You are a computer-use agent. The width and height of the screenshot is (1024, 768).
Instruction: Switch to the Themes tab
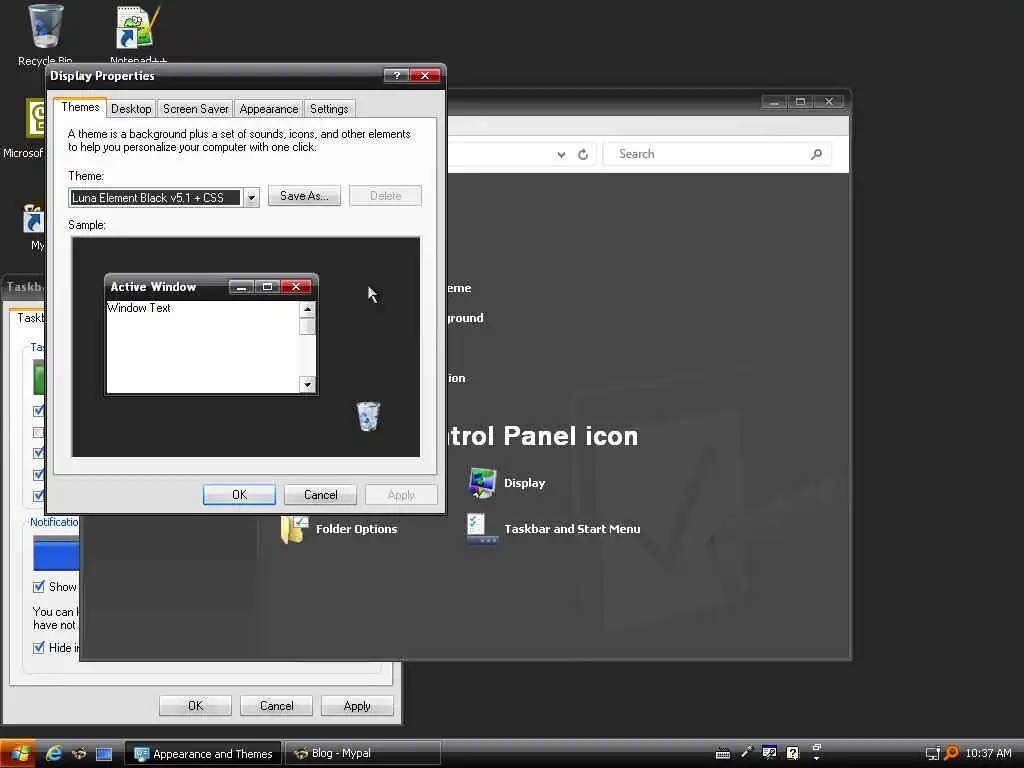(80, 107)
